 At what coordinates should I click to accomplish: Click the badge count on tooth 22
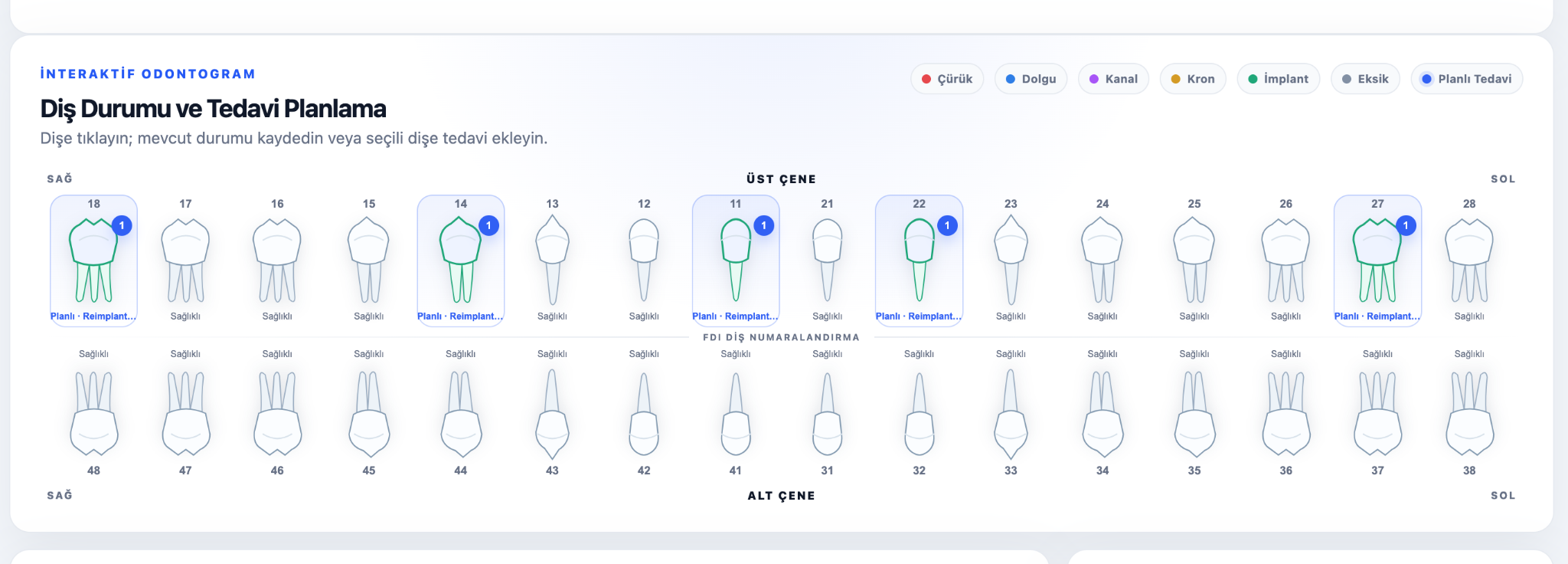pyautogui.click(x=947, y=225)
